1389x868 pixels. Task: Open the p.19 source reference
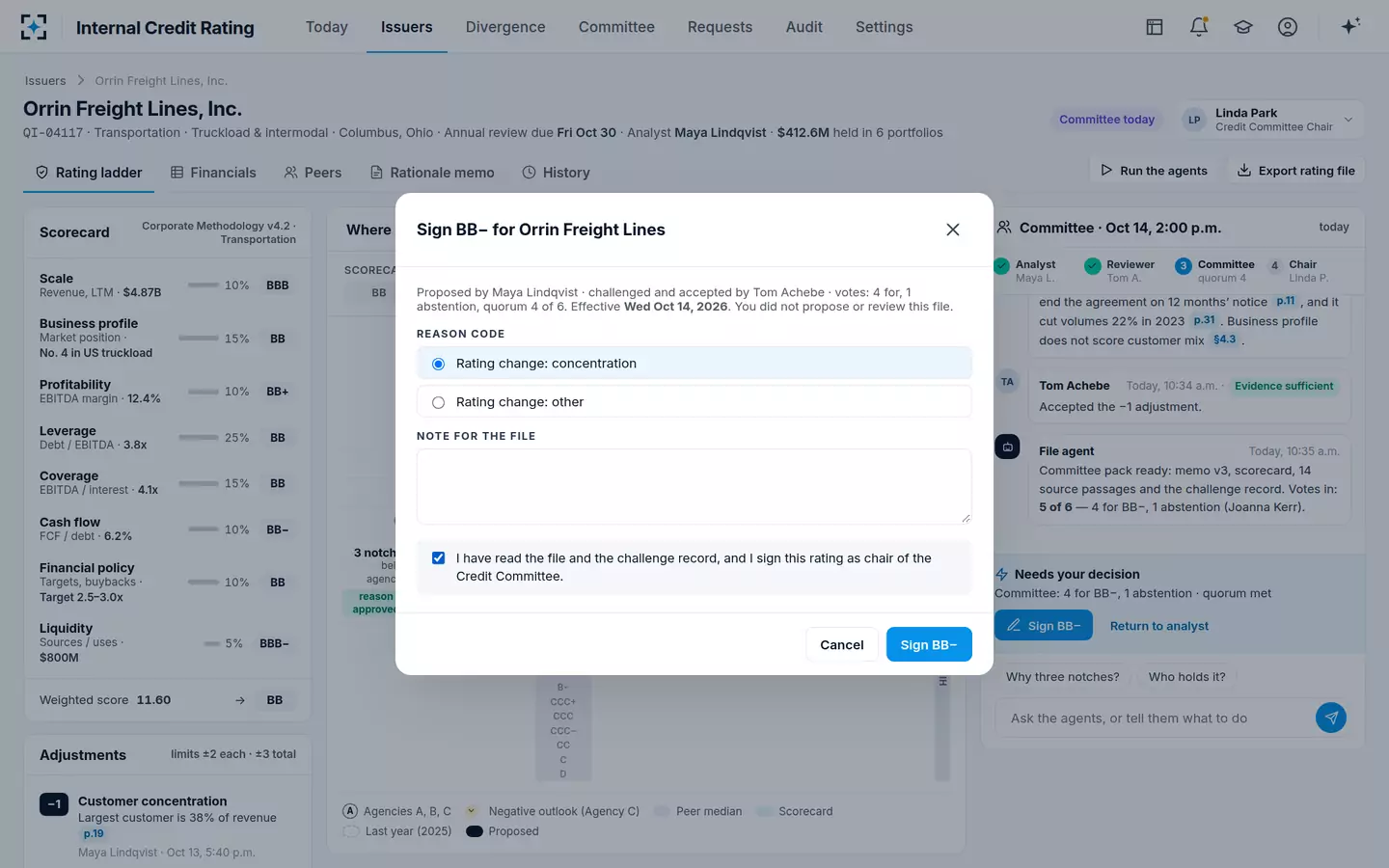pyautogui.click(x=94, y=834)
